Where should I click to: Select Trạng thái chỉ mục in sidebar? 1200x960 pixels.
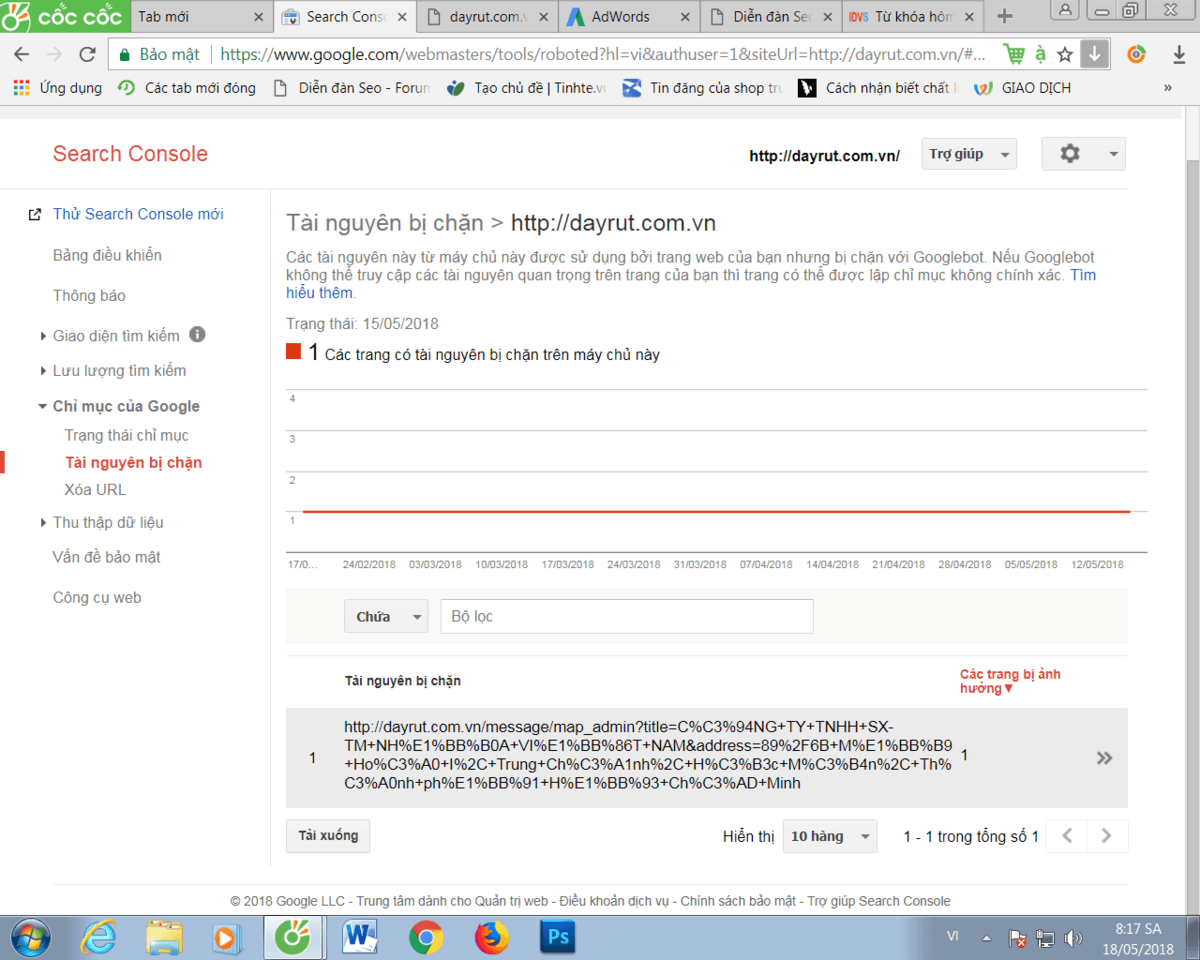coord(127,436)
